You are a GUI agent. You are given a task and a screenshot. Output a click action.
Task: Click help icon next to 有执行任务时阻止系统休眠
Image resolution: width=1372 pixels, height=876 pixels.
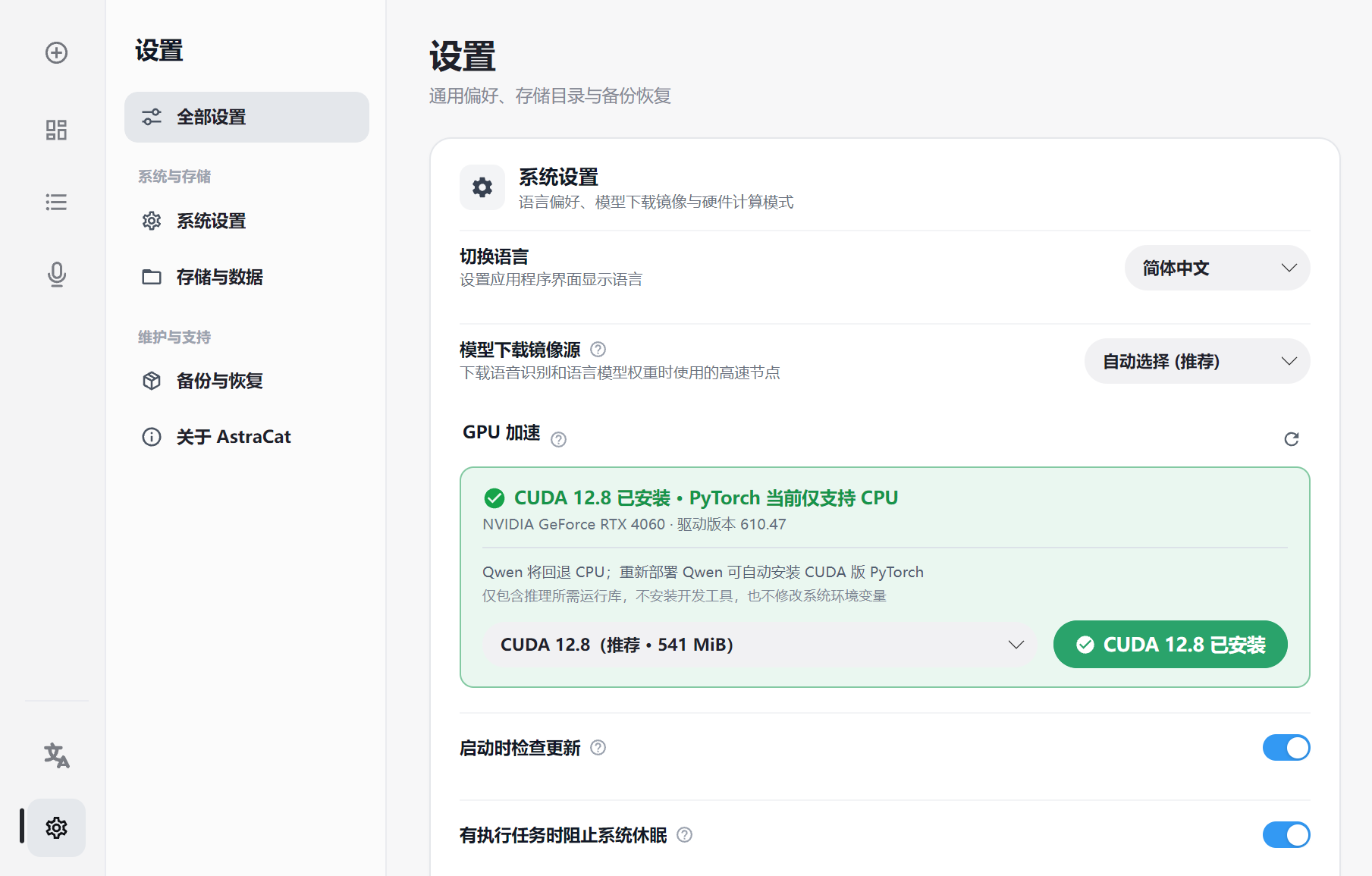(x=684, y=835)
